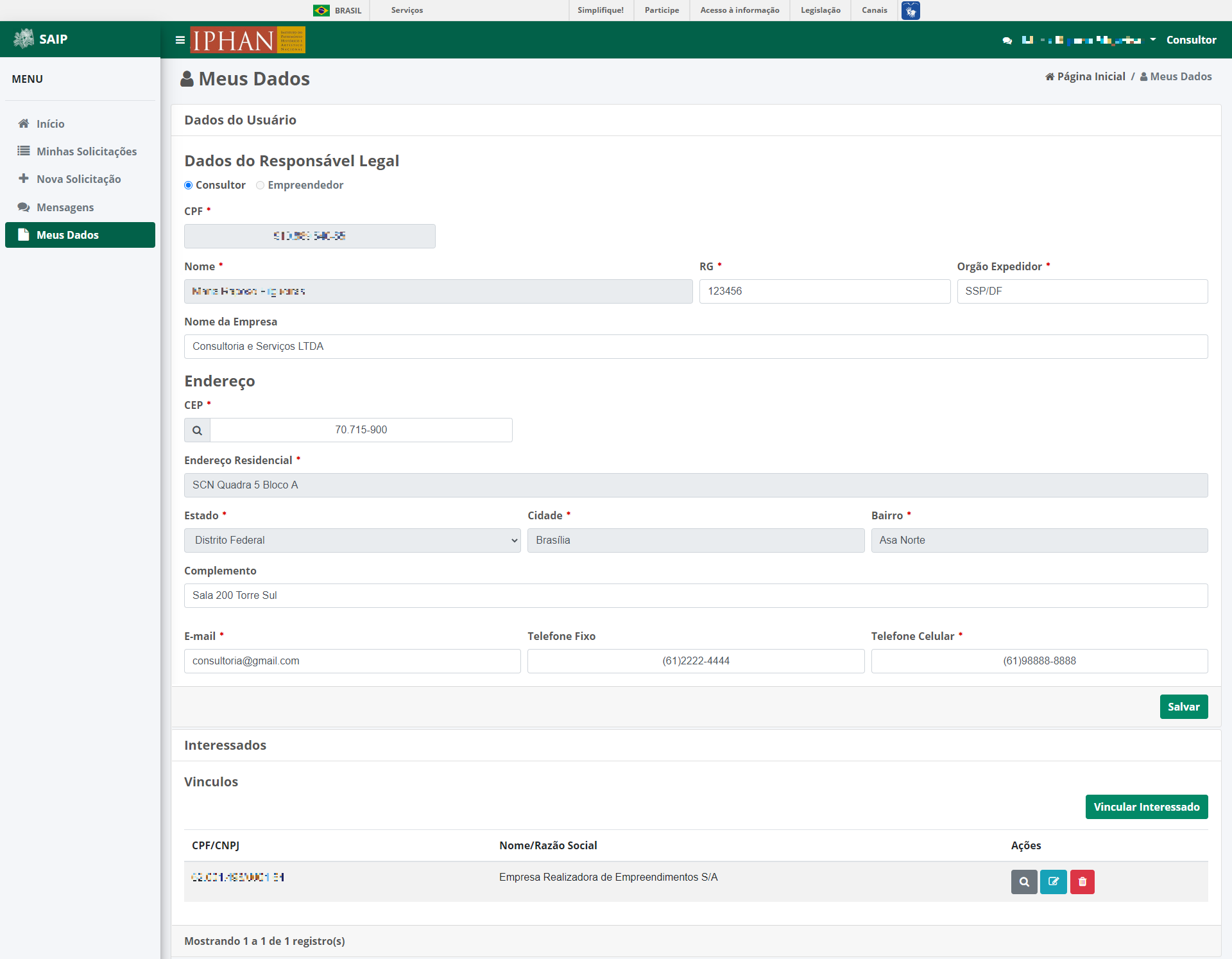Click the Salvar button
This screenshot has height=959, width=1232.
(x=1184, y=707)
